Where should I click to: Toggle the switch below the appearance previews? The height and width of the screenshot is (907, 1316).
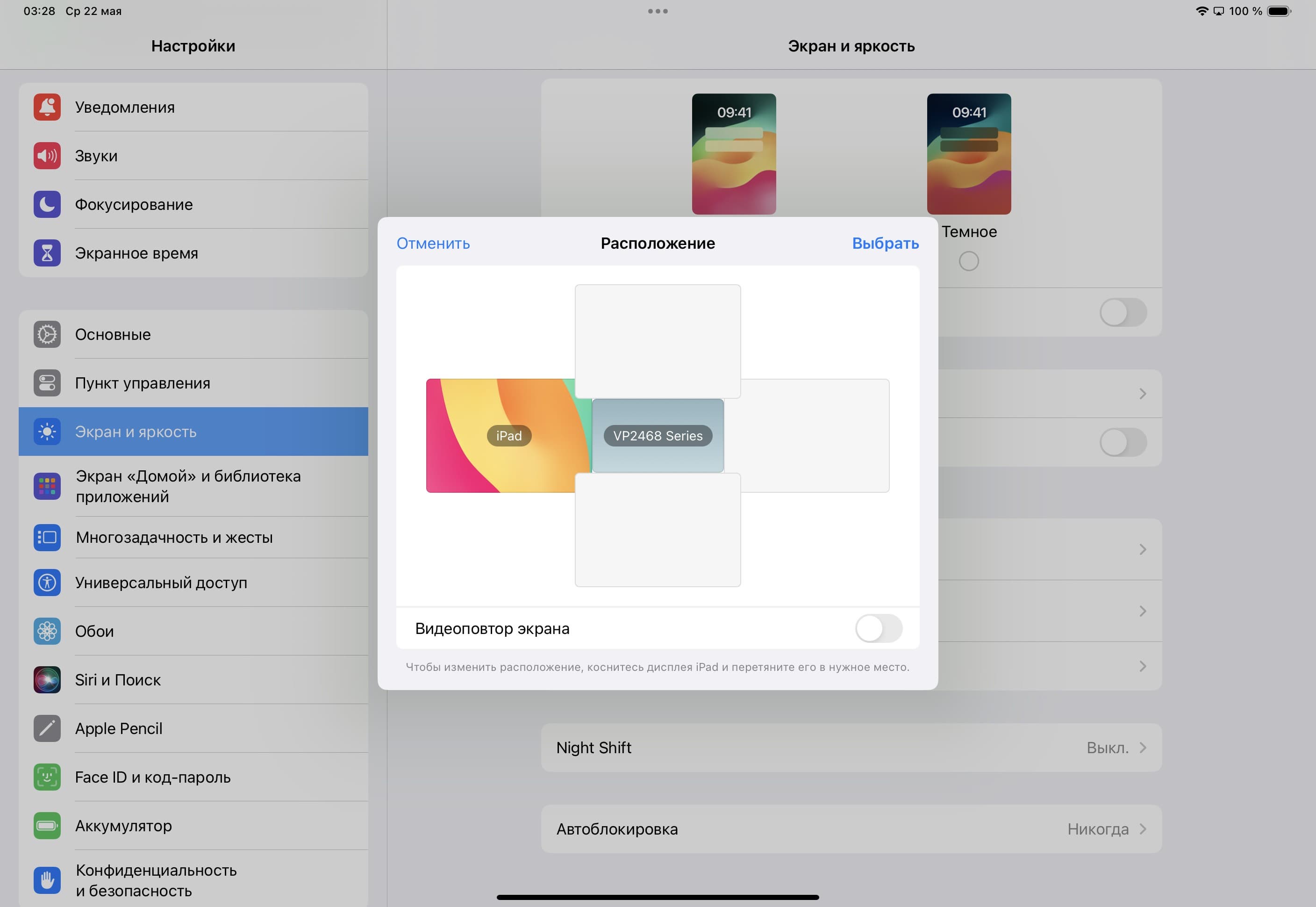tap(1123, 313)
